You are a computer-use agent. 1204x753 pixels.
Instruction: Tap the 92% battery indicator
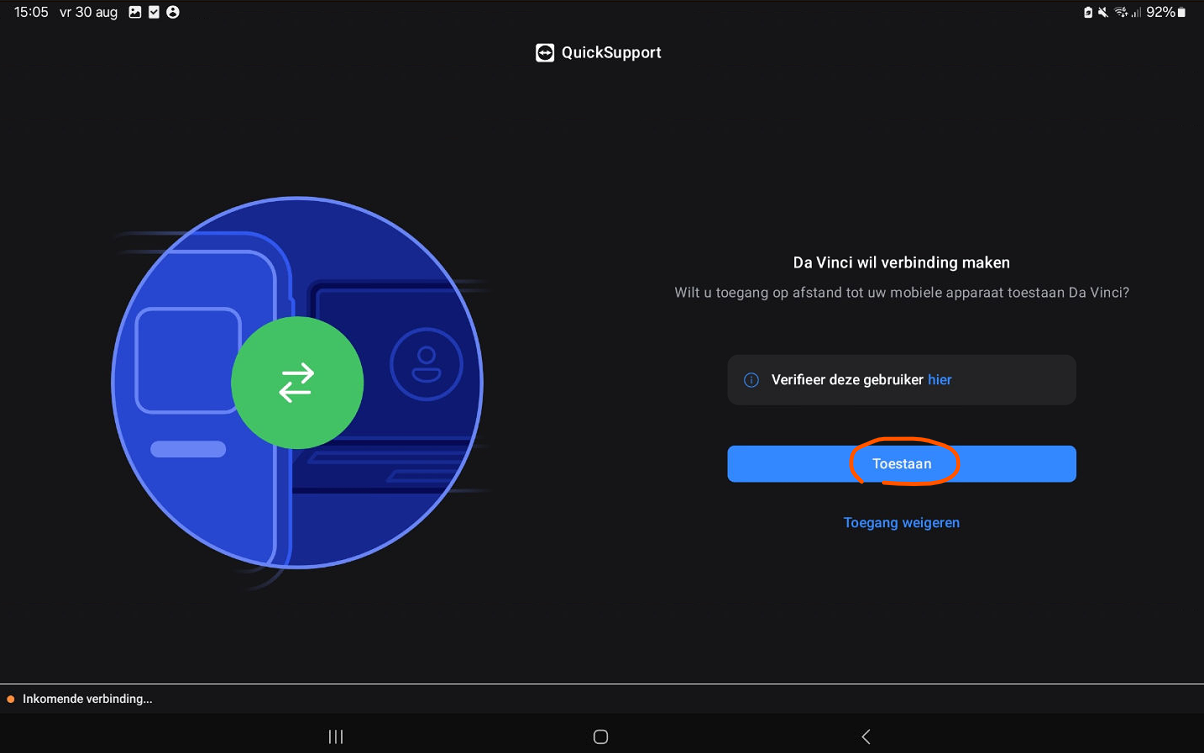pyautogui.click(x=1165, y=13)
